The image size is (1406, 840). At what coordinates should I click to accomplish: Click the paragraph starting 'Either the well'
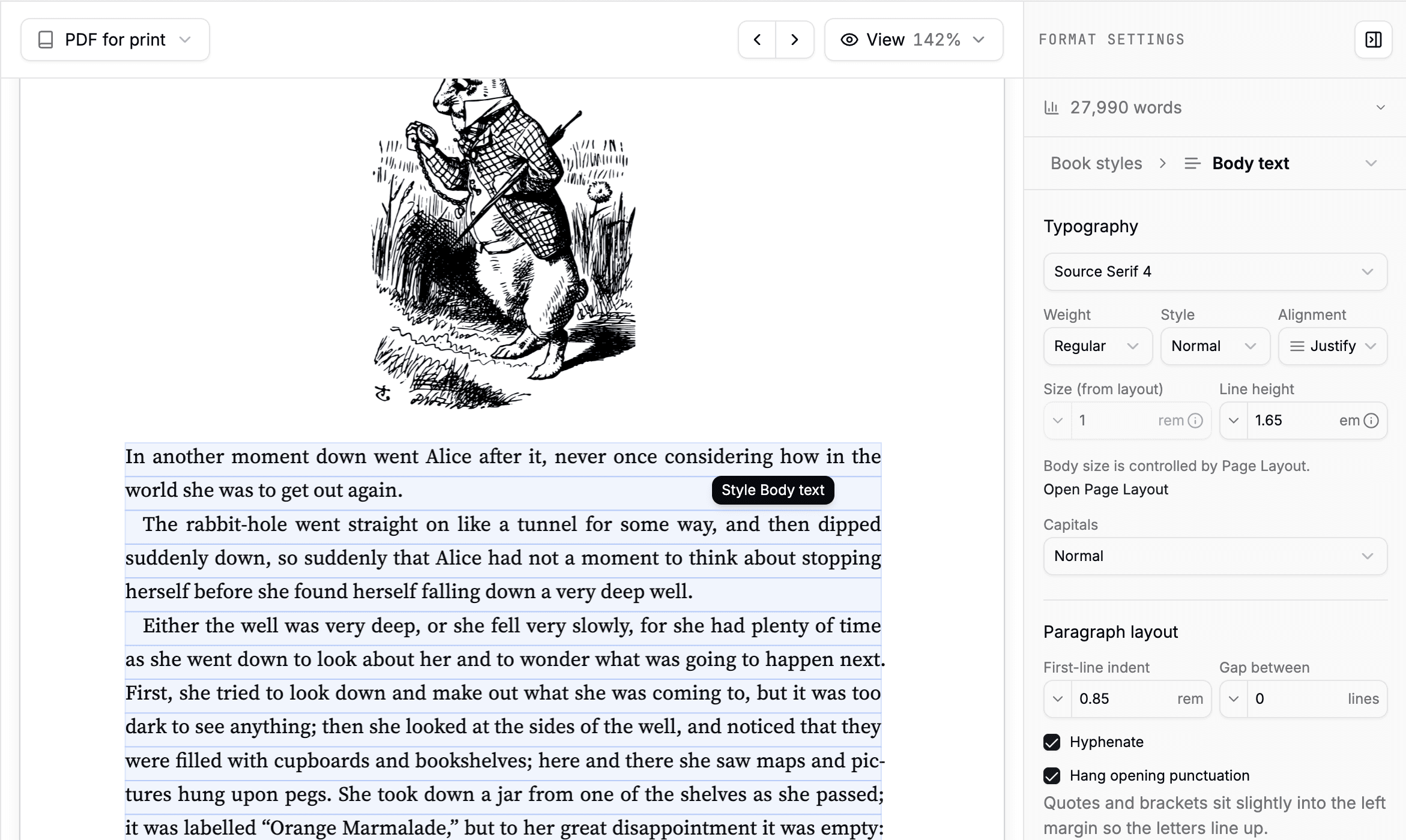503,726
